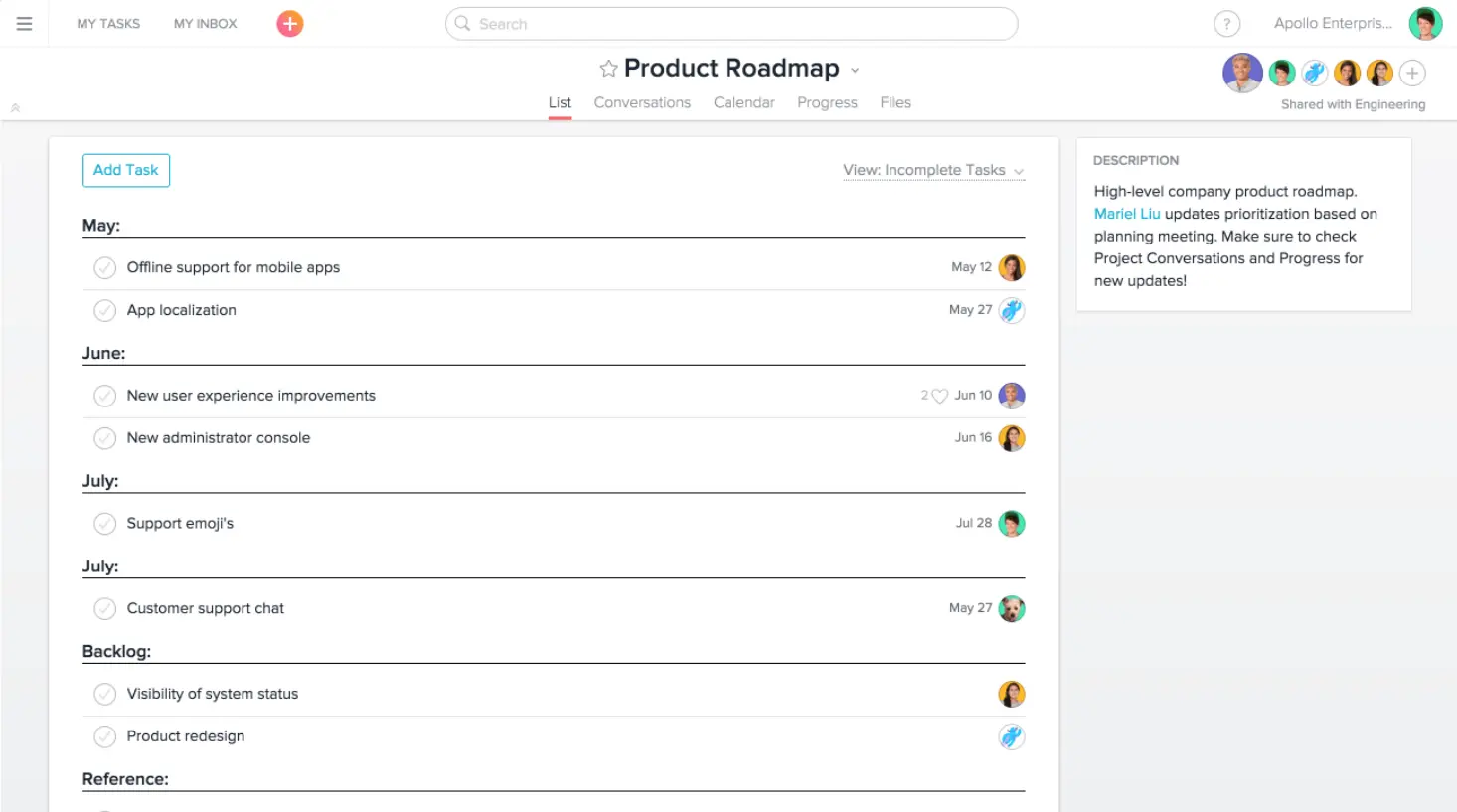Switch to the Conversations tab
This screenshot has width=1457, height=812.
642,102
